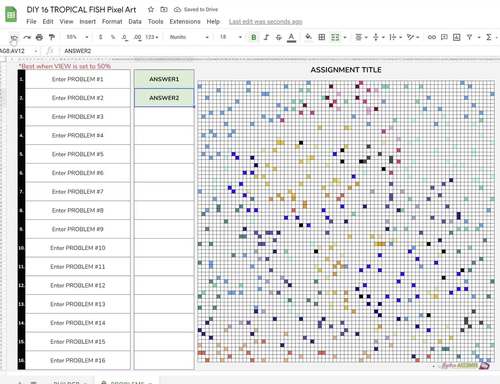Screen dimensions: 500x384
Task: Open the Functions sigma menu
Action: click(x=489, y=37)
